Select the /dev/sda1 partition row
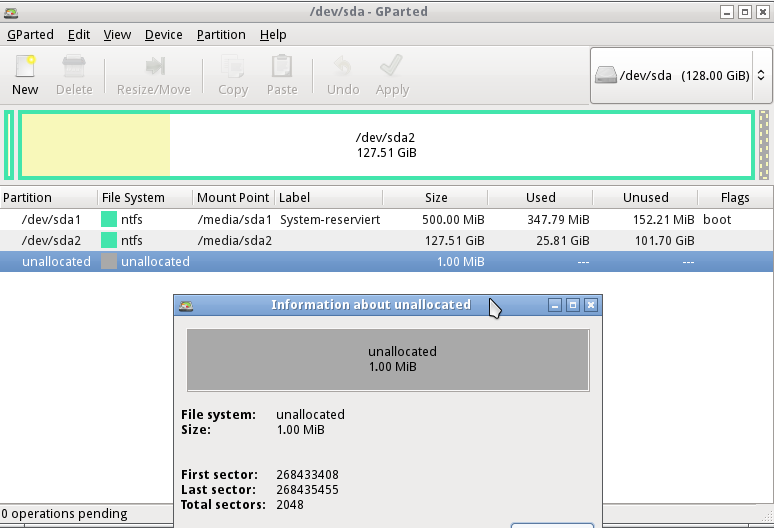 387,219
